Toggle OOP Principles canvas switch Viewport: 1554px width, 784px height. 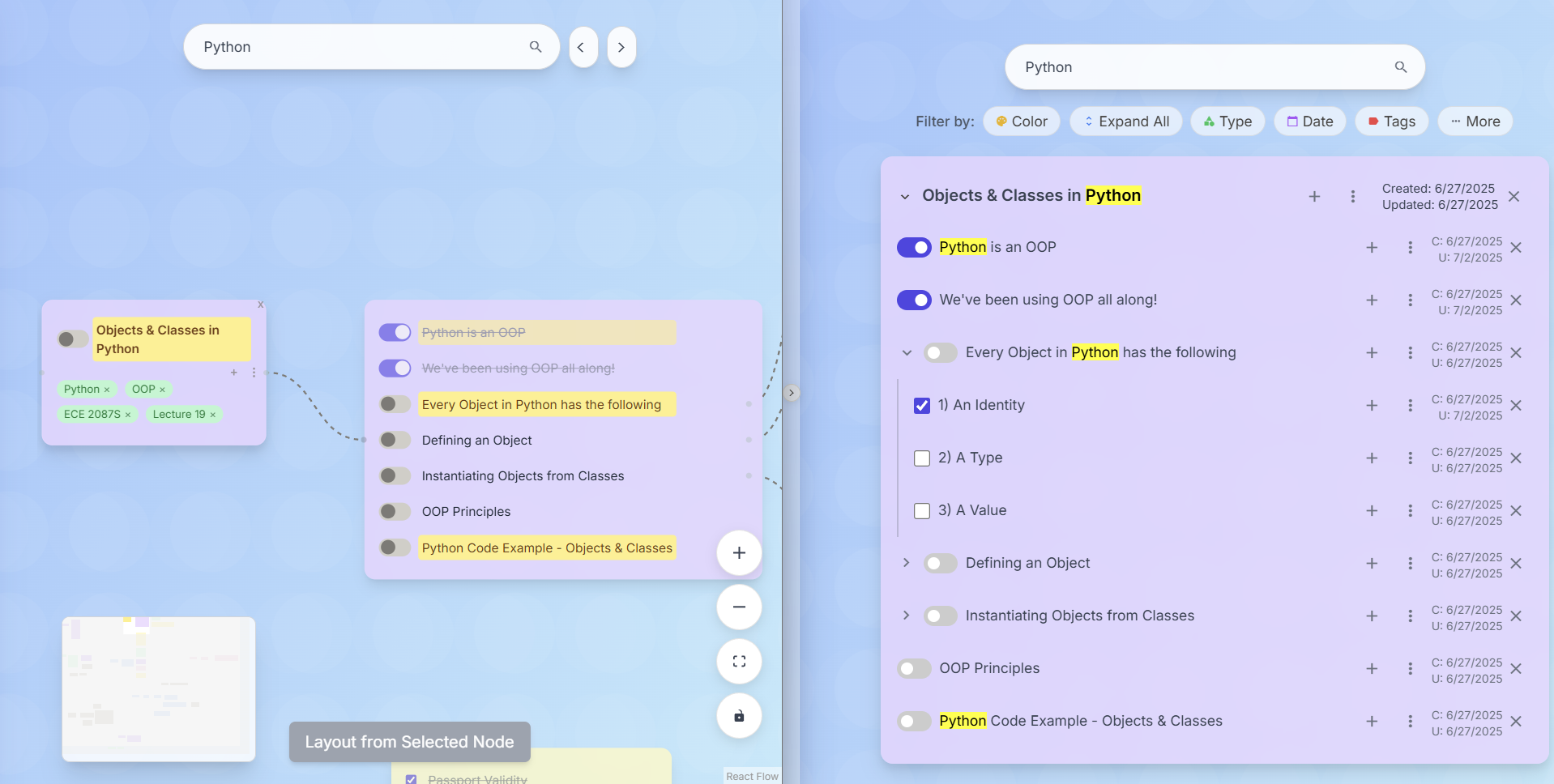tap(395, 511)
